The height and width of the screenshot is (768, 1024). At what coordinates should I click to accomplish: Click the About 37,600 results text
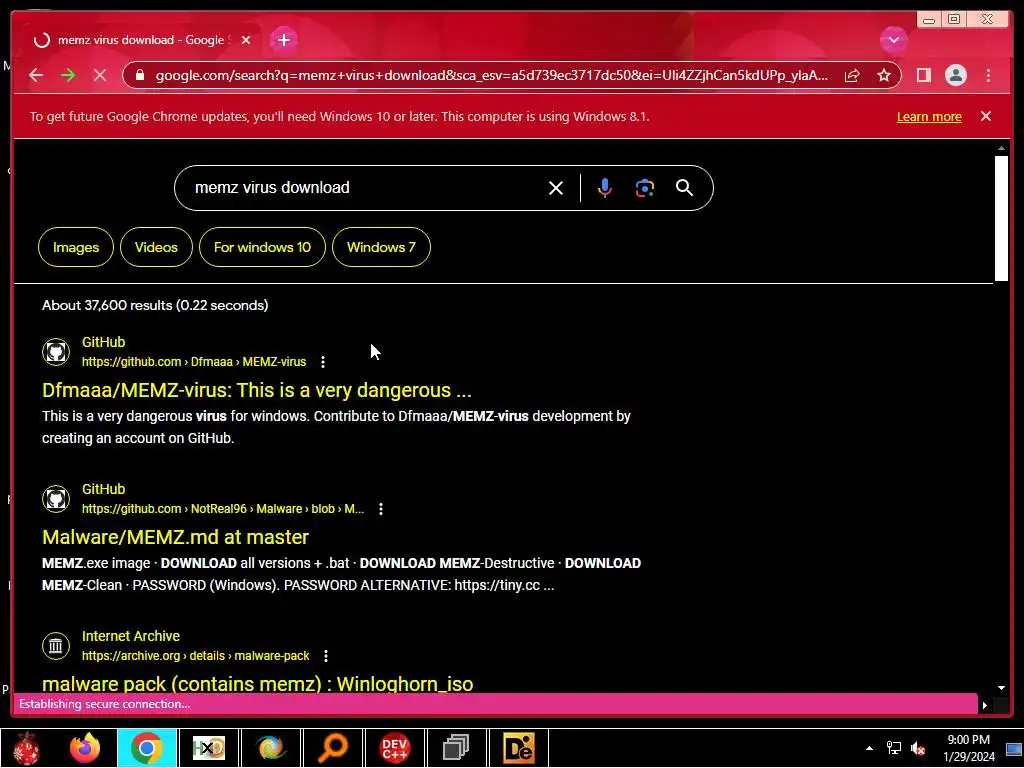click(155, 305)
